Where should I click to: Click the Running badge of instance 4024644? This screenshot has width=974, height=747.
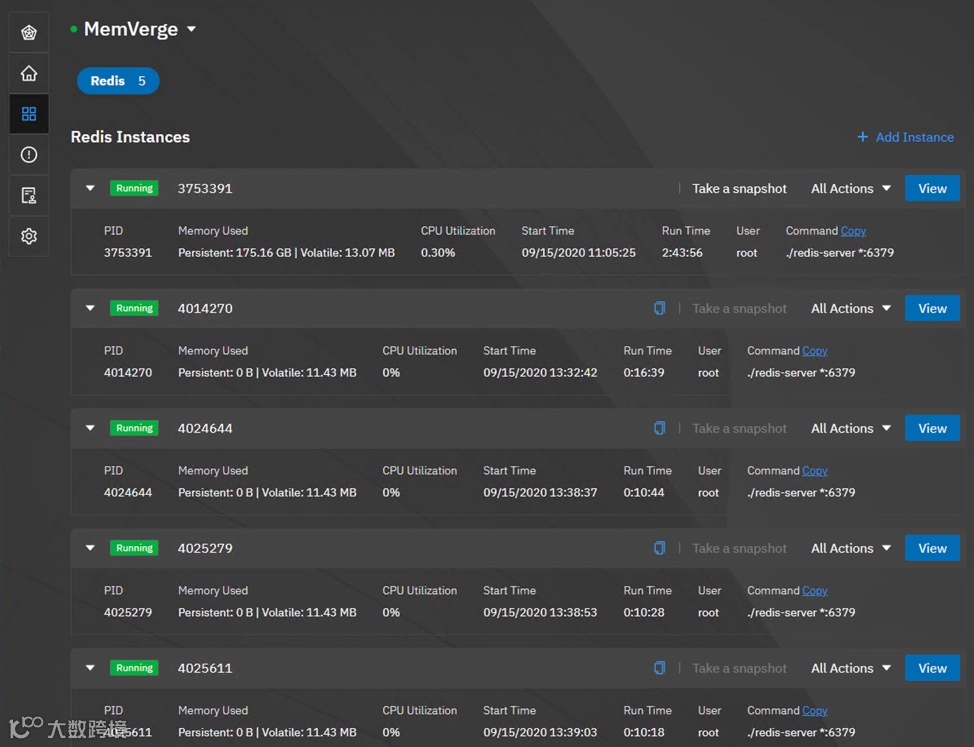[x=134, y=428]
